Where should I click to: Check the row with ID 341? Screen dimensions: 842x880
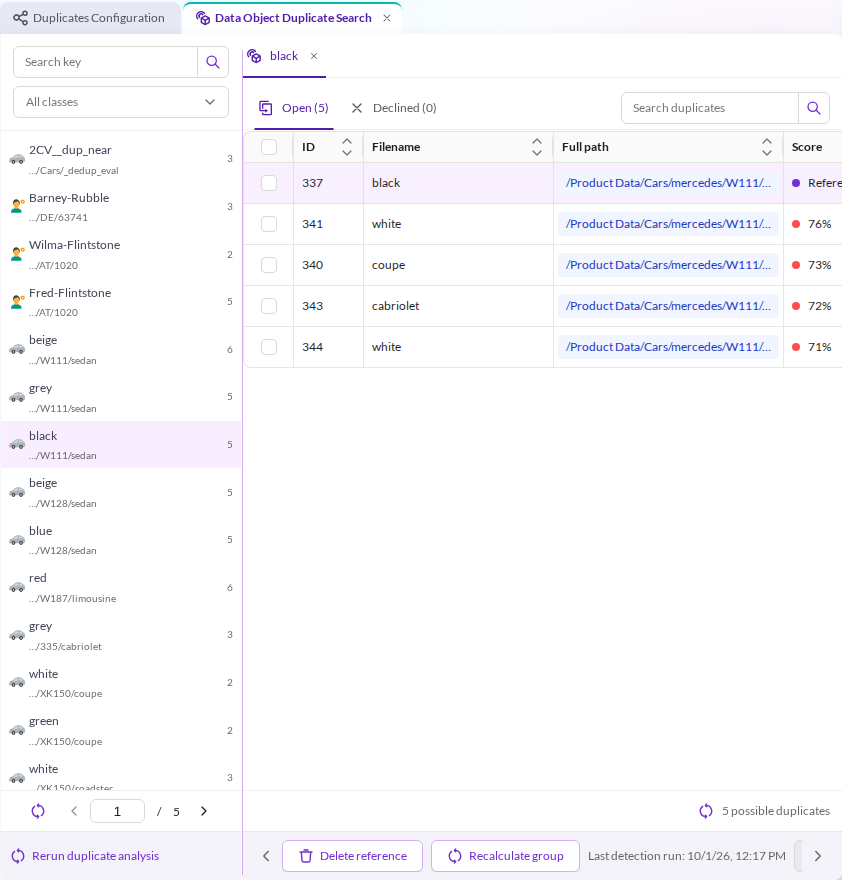pyautogui.click(x=269, y=224)
